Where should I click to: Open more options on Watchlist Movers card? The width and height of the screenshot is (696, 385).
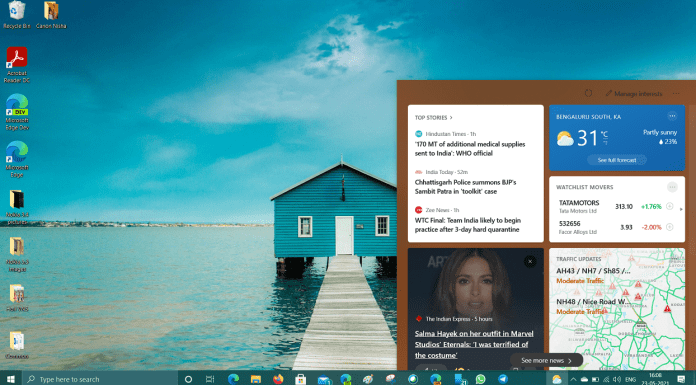pos(672,187)
